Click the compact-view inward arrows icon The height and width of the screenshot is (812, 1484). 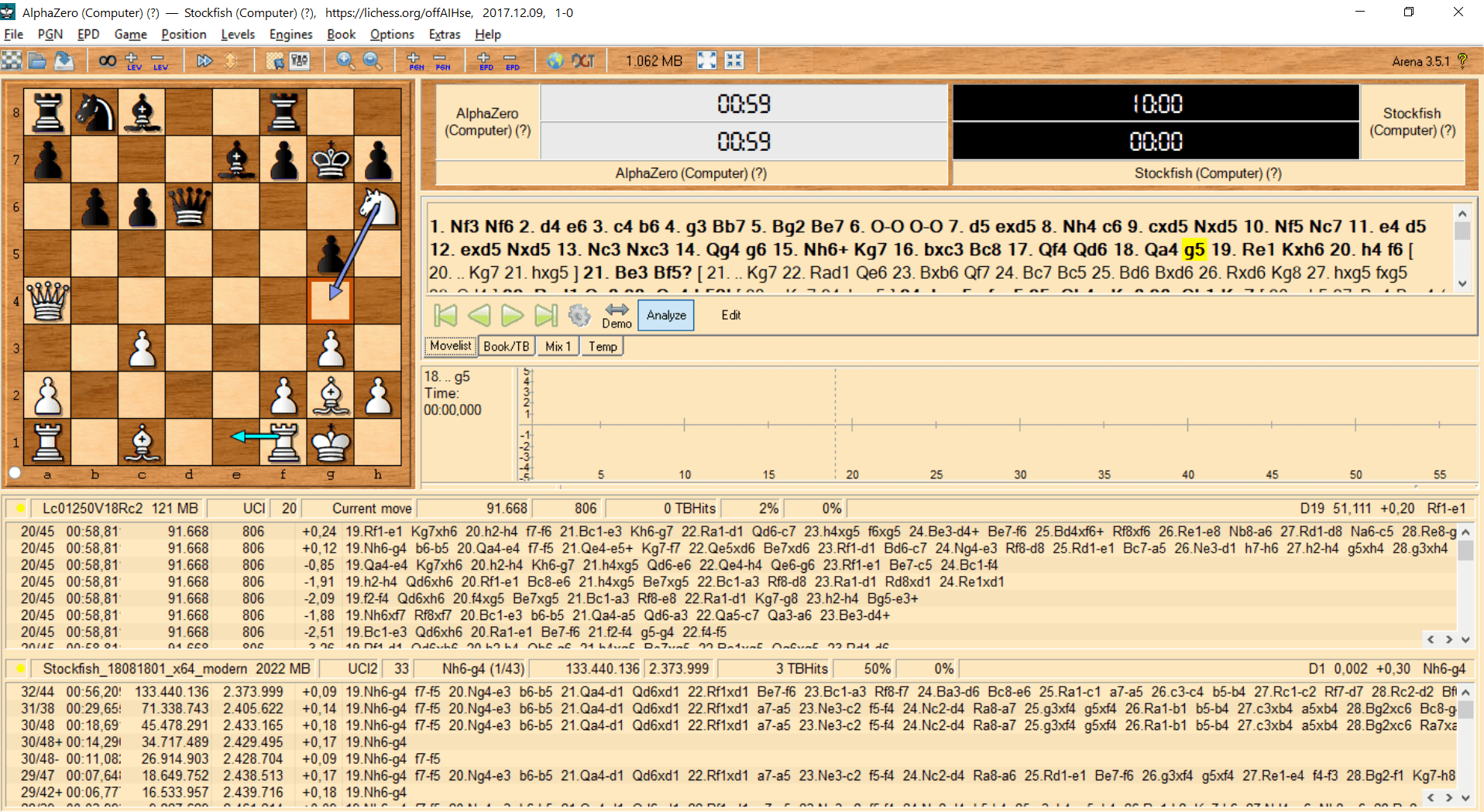734,60
